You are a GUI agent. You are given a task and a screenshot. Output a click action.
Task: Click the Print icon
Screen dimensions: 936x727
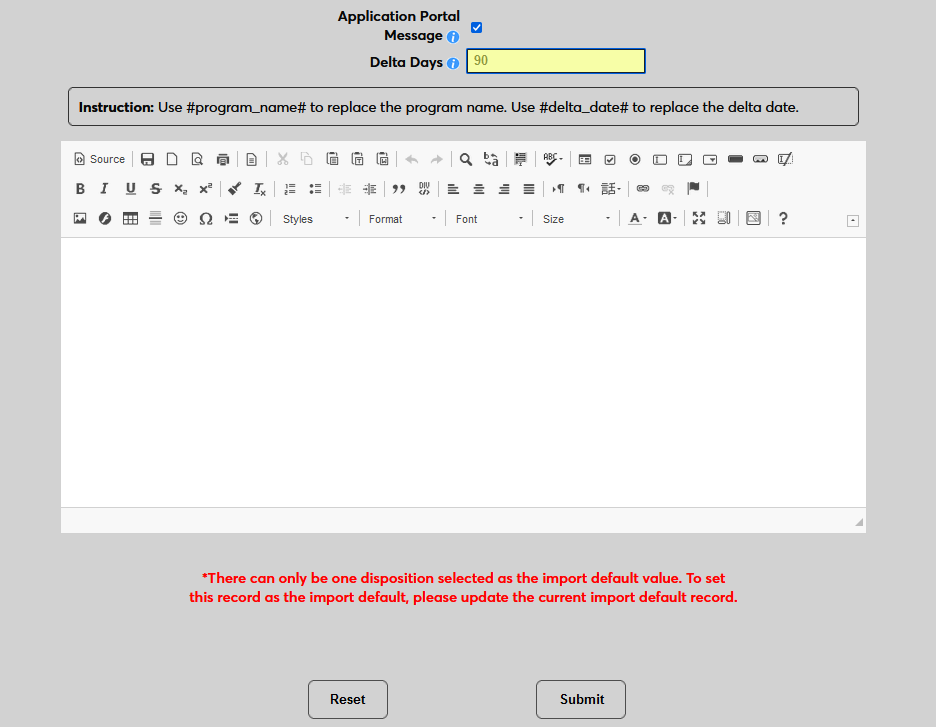point(223,159)
